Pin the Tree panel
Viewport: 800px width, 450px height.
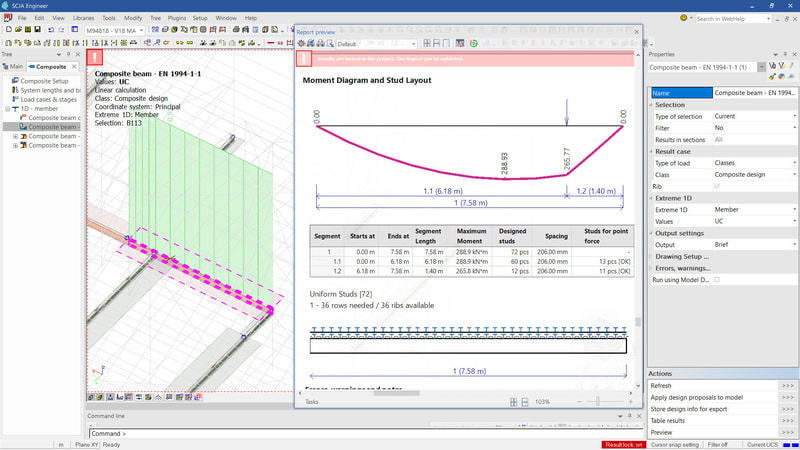point(68,54)
